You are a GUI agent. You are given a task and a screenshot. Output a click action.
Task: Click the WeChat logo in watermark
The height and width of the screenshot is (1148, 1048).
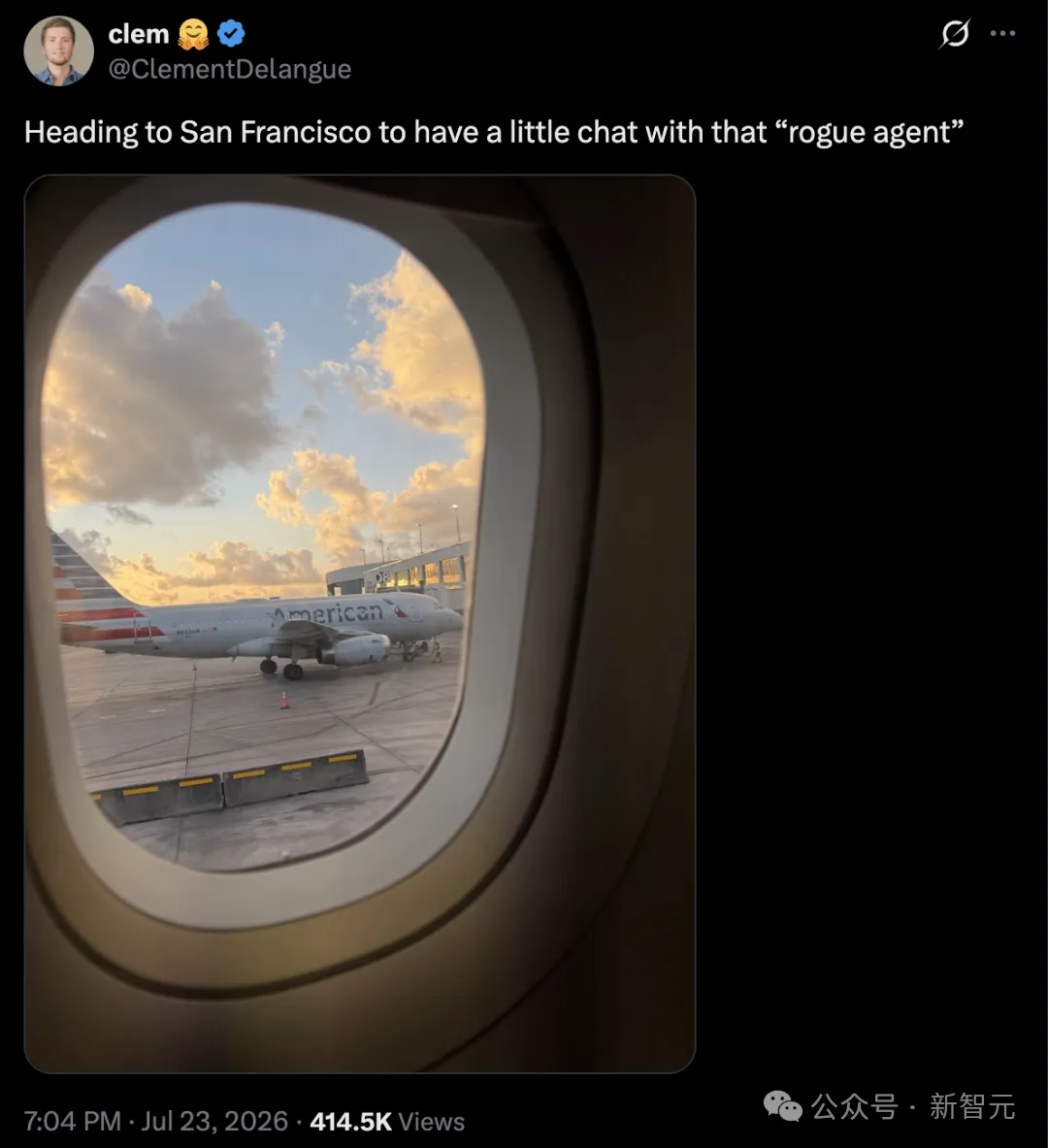click(783, 1106)
